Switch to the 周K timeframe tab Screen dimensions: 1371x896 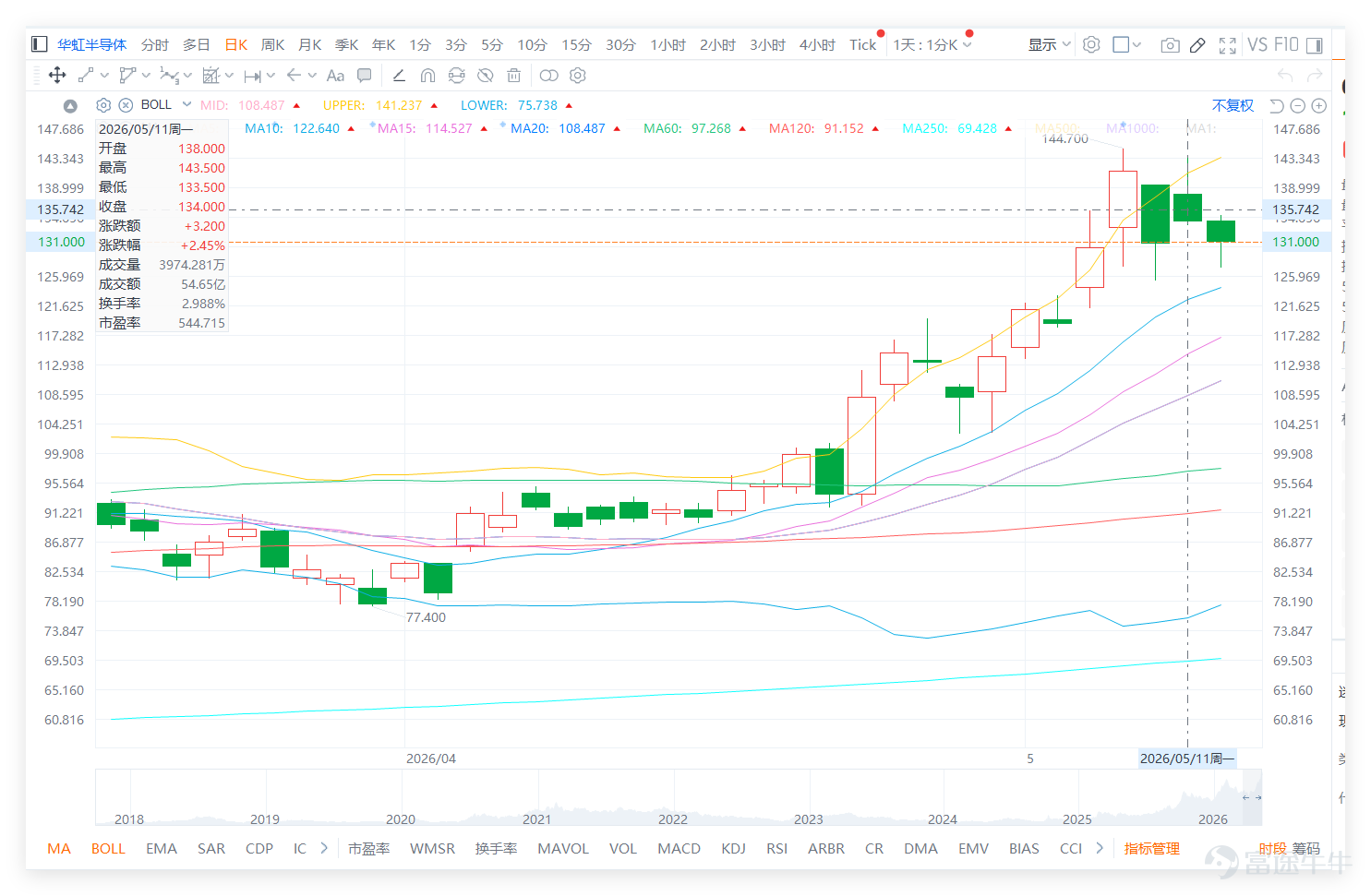click(x=272, y=44)
